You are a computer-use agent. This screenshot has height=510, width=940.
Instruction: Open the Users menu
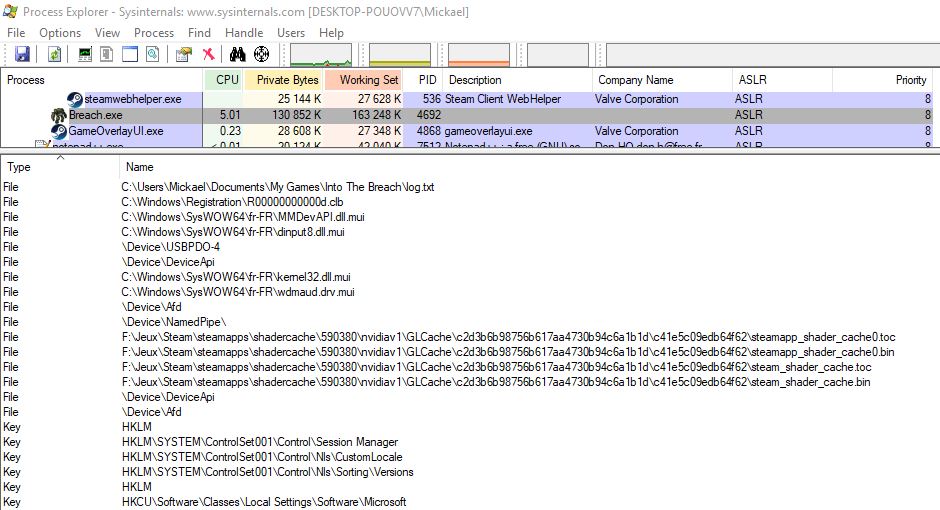[x=291, y=33]
